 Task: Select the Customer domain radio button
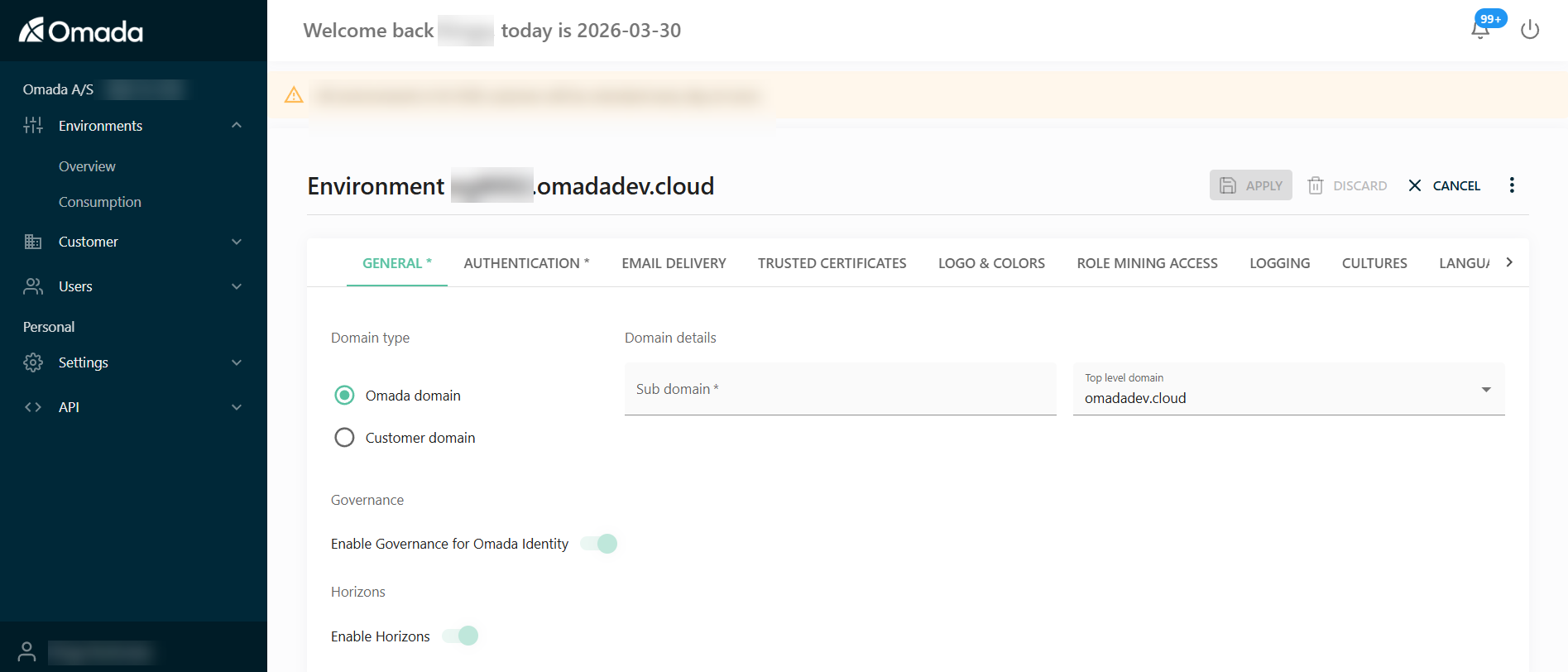[x=344, y=438]
